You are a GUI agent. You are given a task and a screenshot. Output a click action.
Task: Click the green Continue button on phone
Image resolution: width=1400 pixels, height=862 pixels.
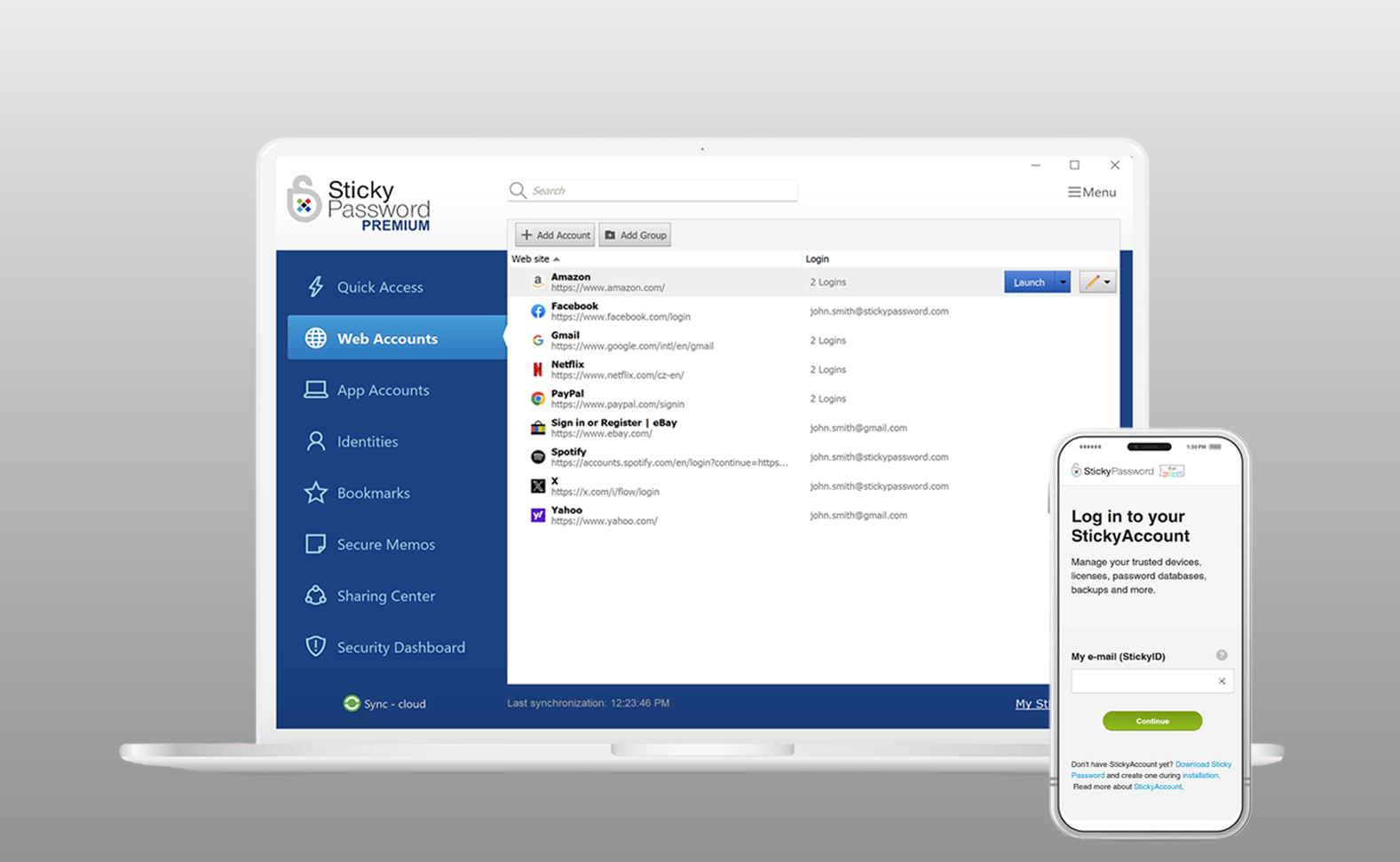point(1152,721)
